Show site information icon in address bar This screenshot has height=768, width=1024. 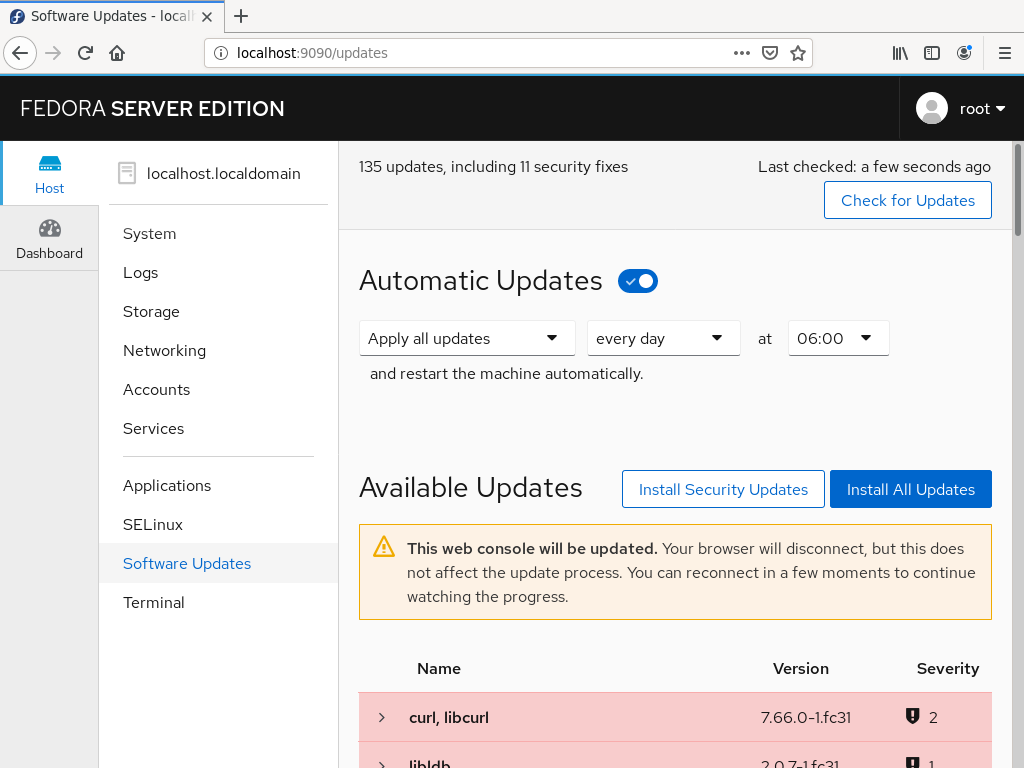(x=221, y=53)
